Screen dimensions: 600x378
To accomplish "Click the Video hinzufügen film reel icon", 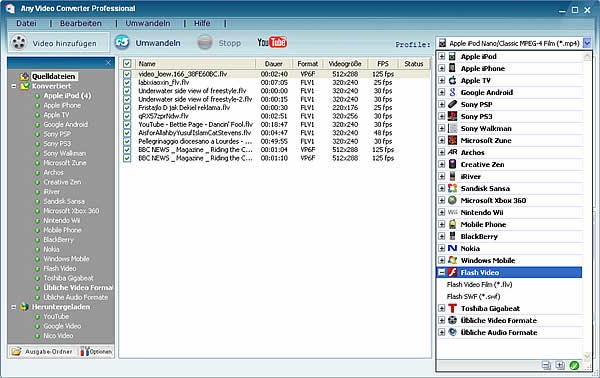I will pos(18,42).
